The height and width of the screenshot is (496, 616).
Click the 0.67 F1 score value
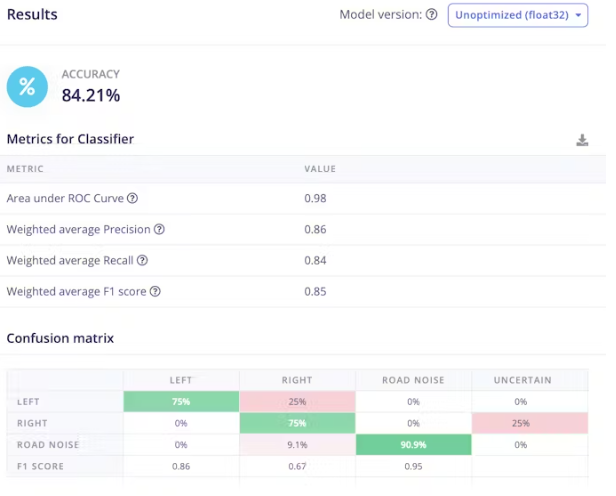coord(298,465)
